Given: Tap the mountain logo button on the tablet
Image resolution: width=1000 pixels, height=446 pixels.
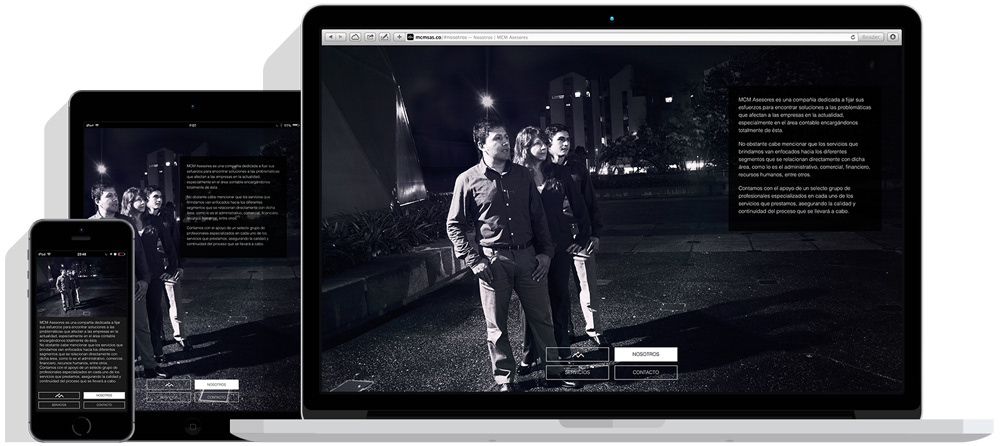Looking at the screenshot, I should 169,385.
